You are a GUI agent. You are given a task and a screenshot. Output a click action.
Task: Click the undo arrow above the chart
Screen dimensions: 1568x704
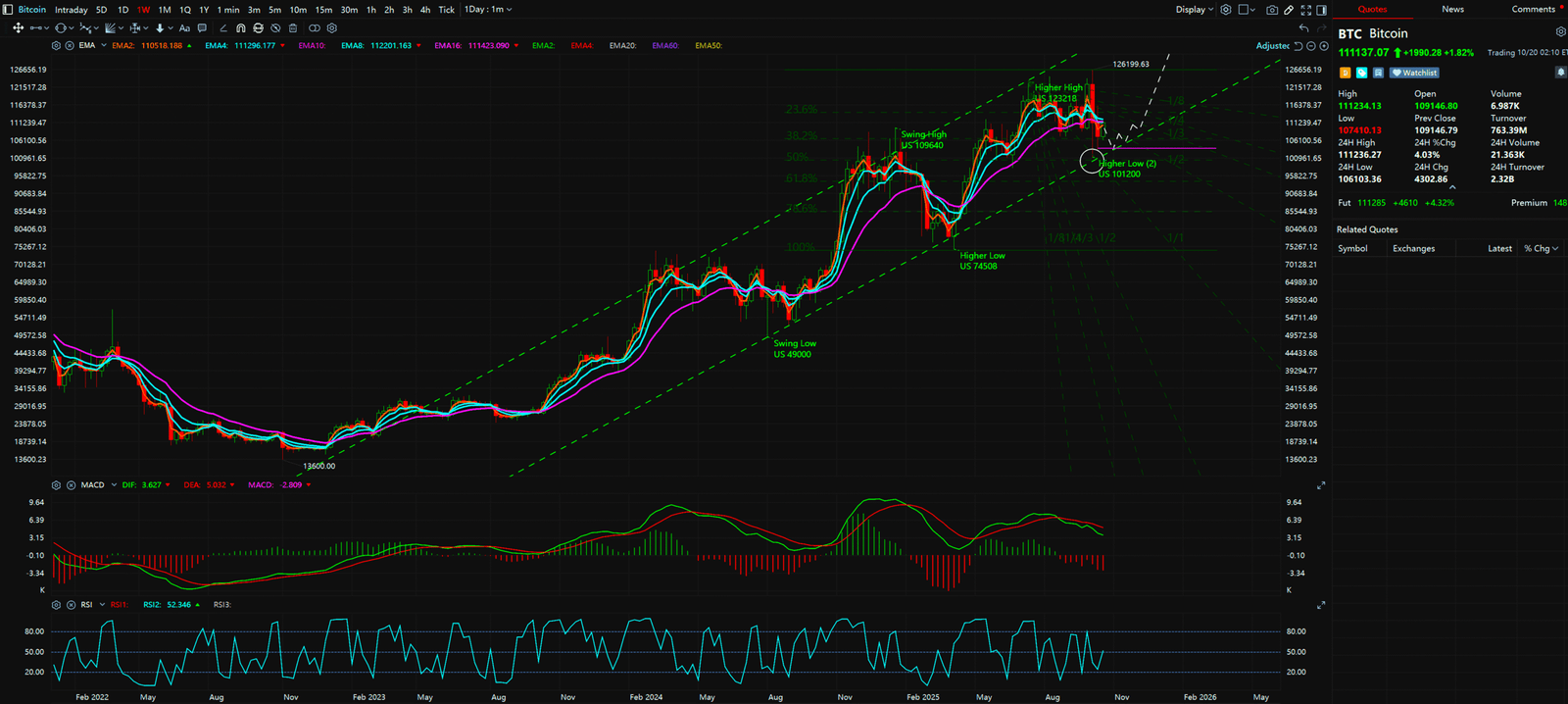[1303, 28]
